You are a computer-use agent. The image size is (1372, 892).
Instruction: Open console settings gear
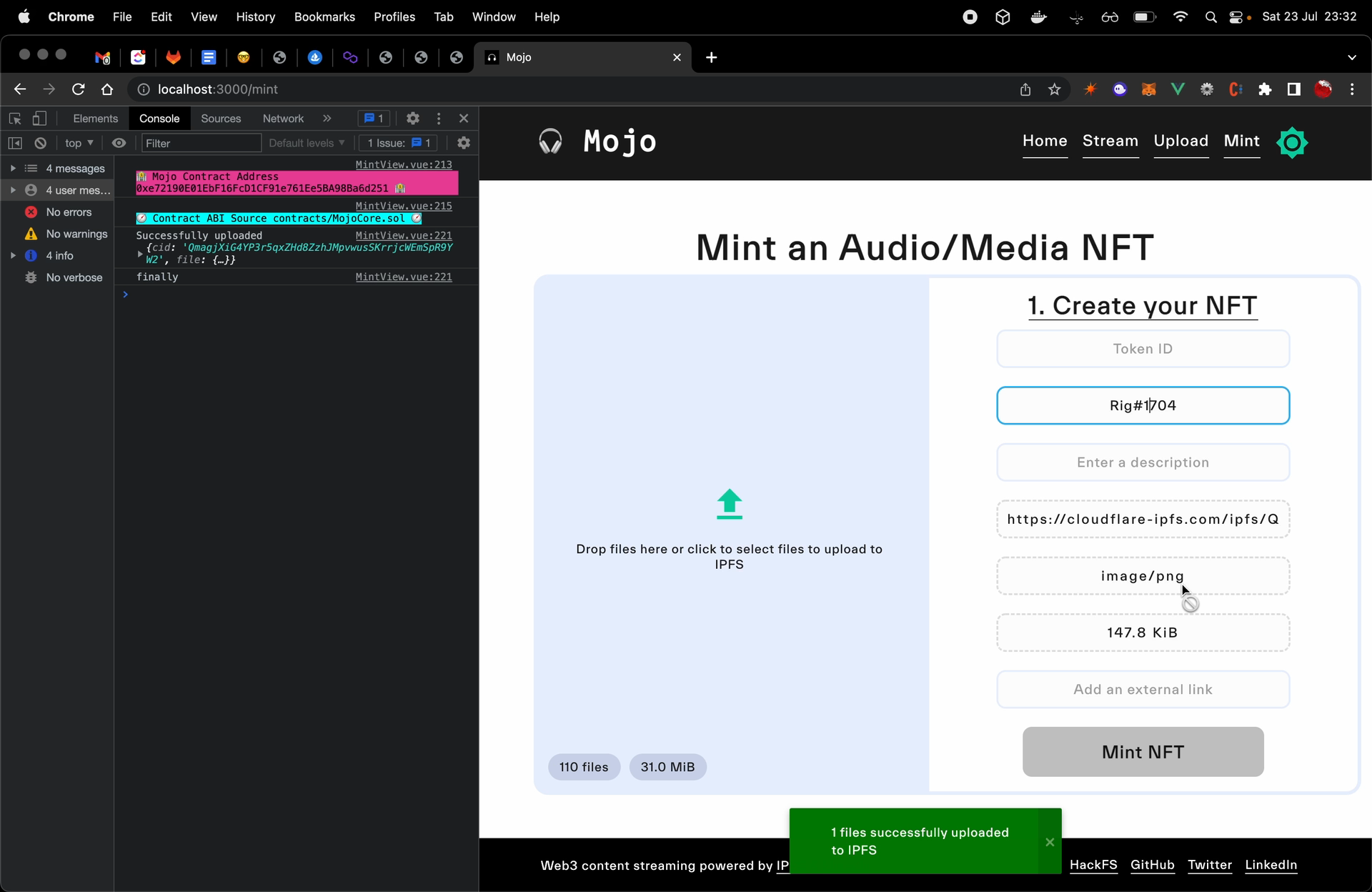point(464,143)
